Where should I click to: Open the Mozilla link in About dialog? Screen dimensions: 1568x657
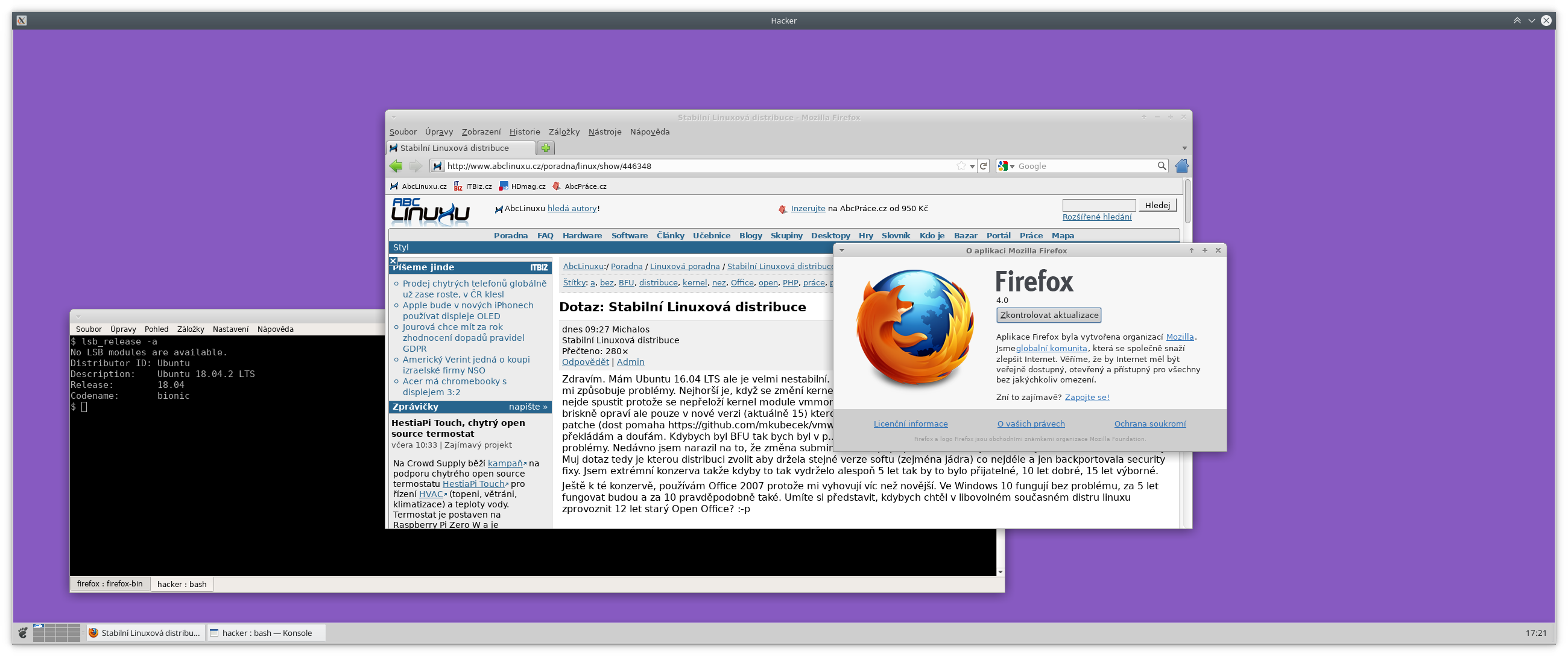coord(1180,337)
